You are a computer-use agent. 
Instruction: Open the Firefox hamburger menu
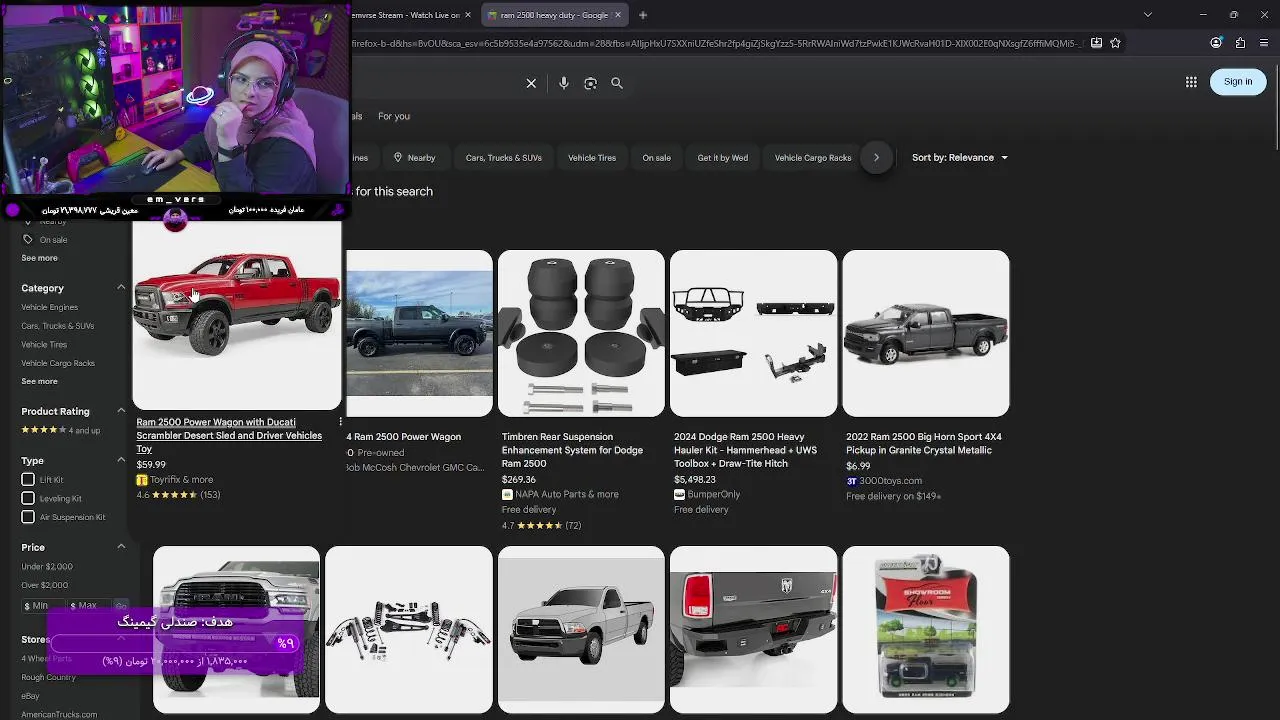coord(1265,43)
